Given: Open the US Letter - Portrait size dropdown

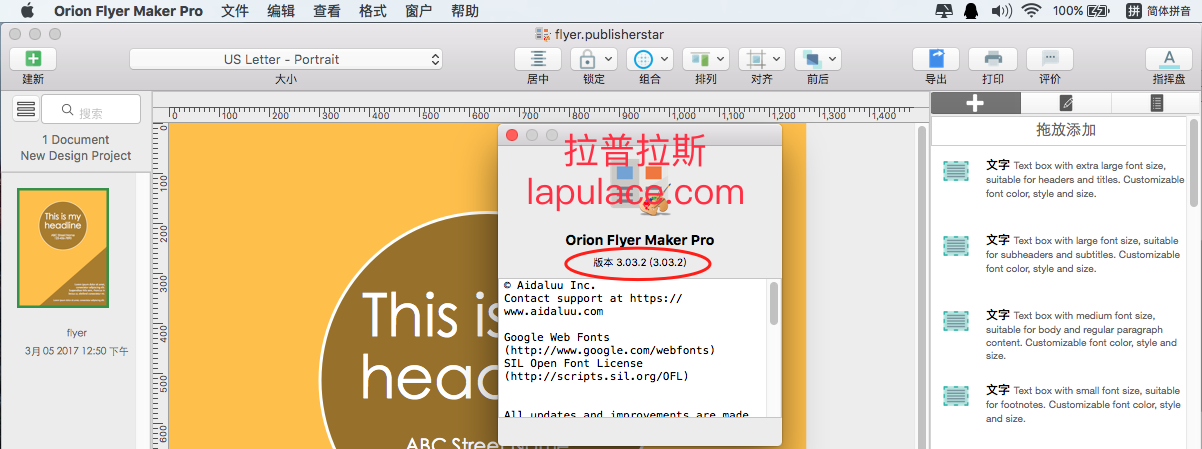Looking at the screenshot, I should 286,59.
